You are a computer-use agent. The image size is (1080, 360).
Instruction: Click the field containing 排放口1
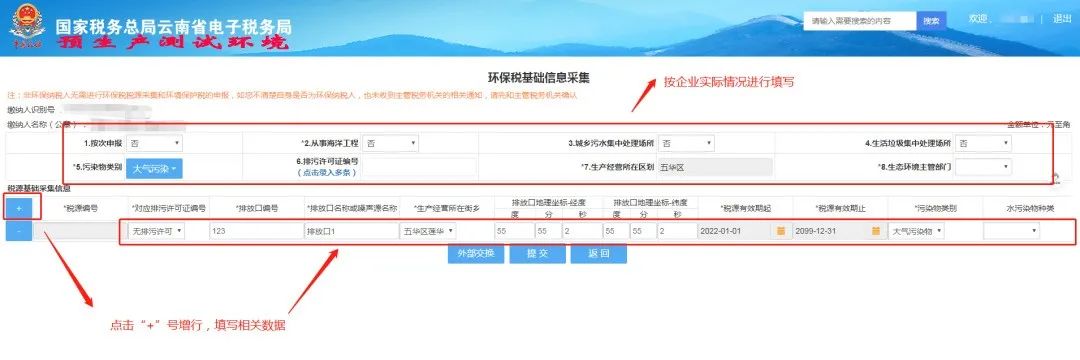(351, 231)
